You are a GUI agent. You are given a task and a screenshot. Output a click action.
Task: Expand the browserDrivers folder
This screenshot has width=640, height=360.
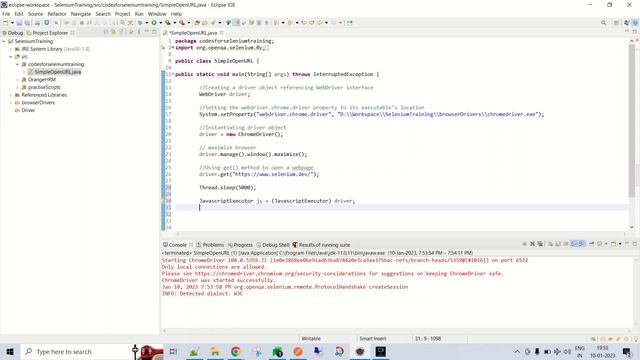coord(11,102)
